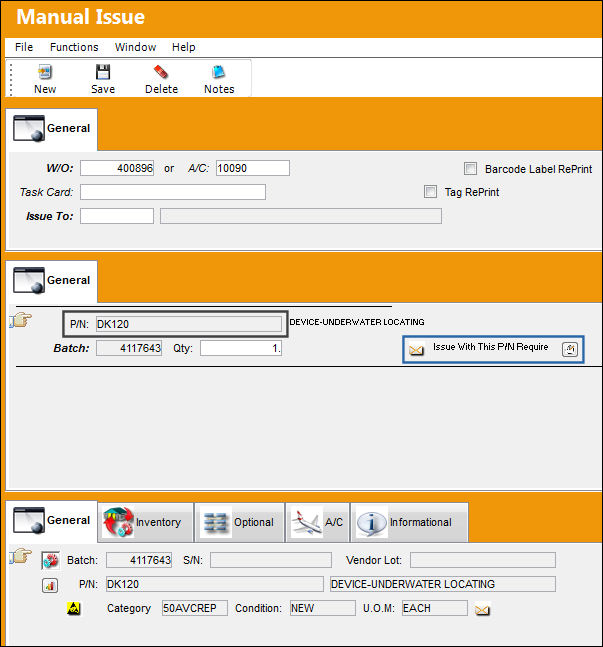Open the File menu
Viewport: 603px width, 647px height.
click(24, 47)
